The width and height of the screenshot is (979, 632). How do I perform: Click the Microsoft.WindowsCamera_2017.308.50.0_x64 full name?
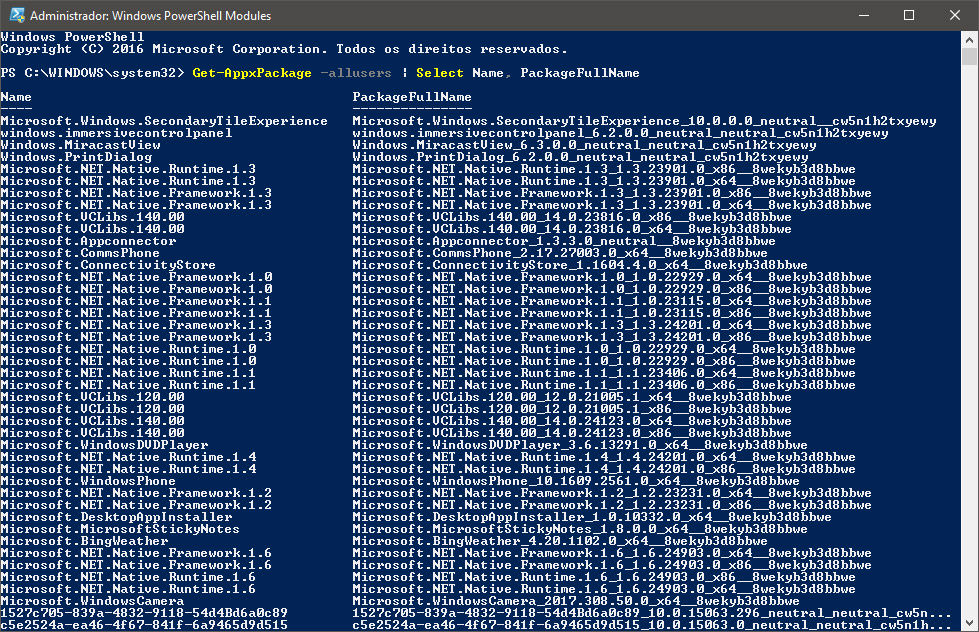576,601
